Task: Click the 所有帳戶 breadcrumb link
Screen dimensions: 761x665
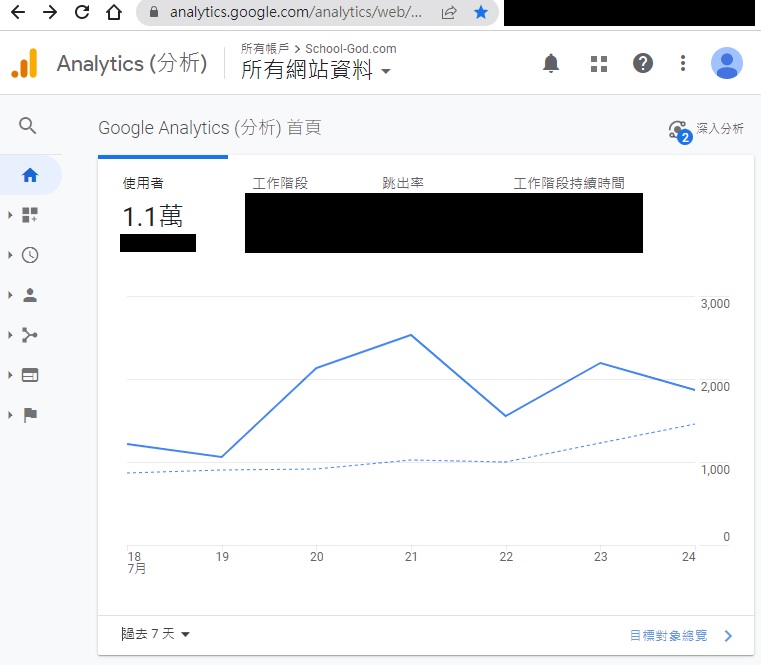Action: [265, 49]
